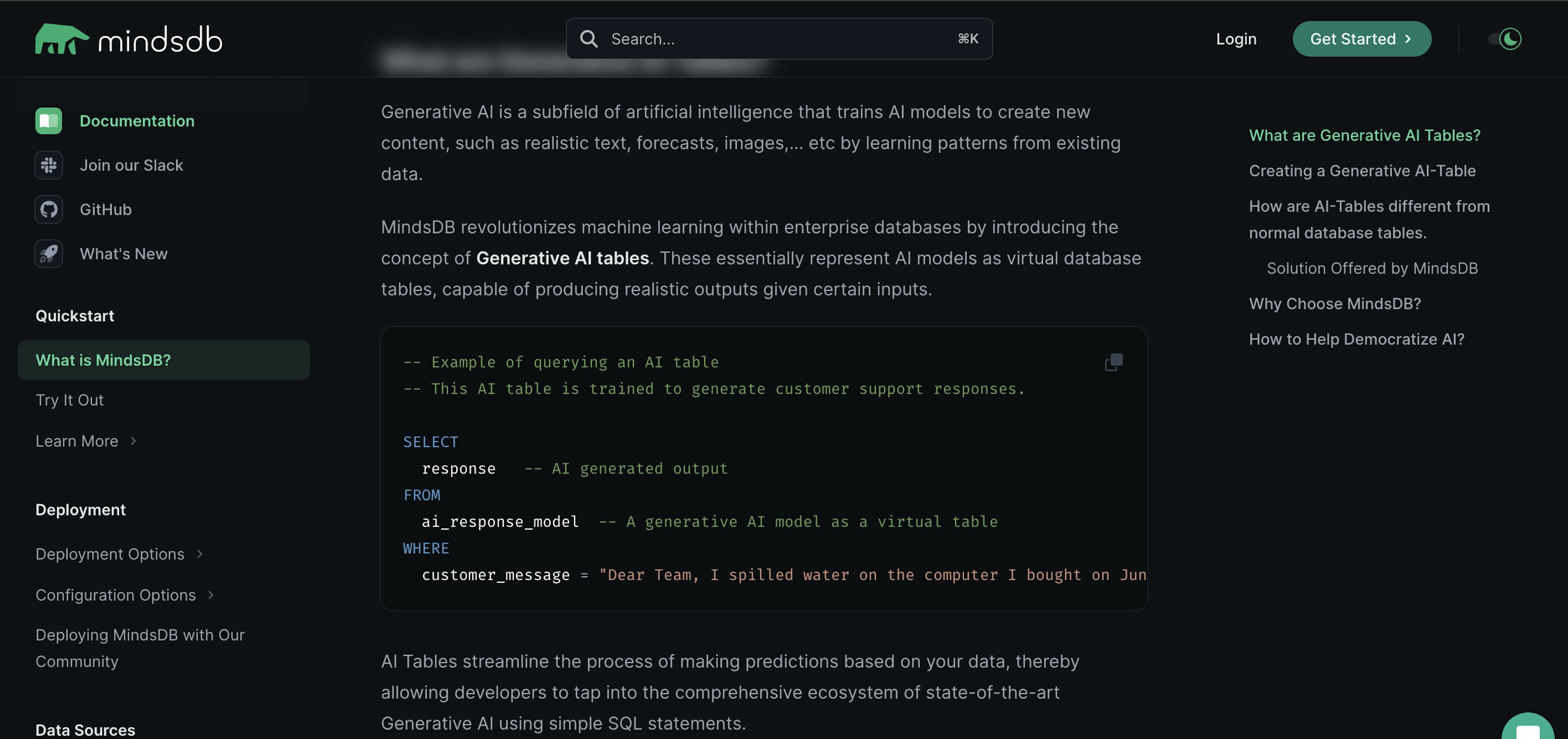
Task: Select the Documentation book icon
Action: [x=49, y=121]
